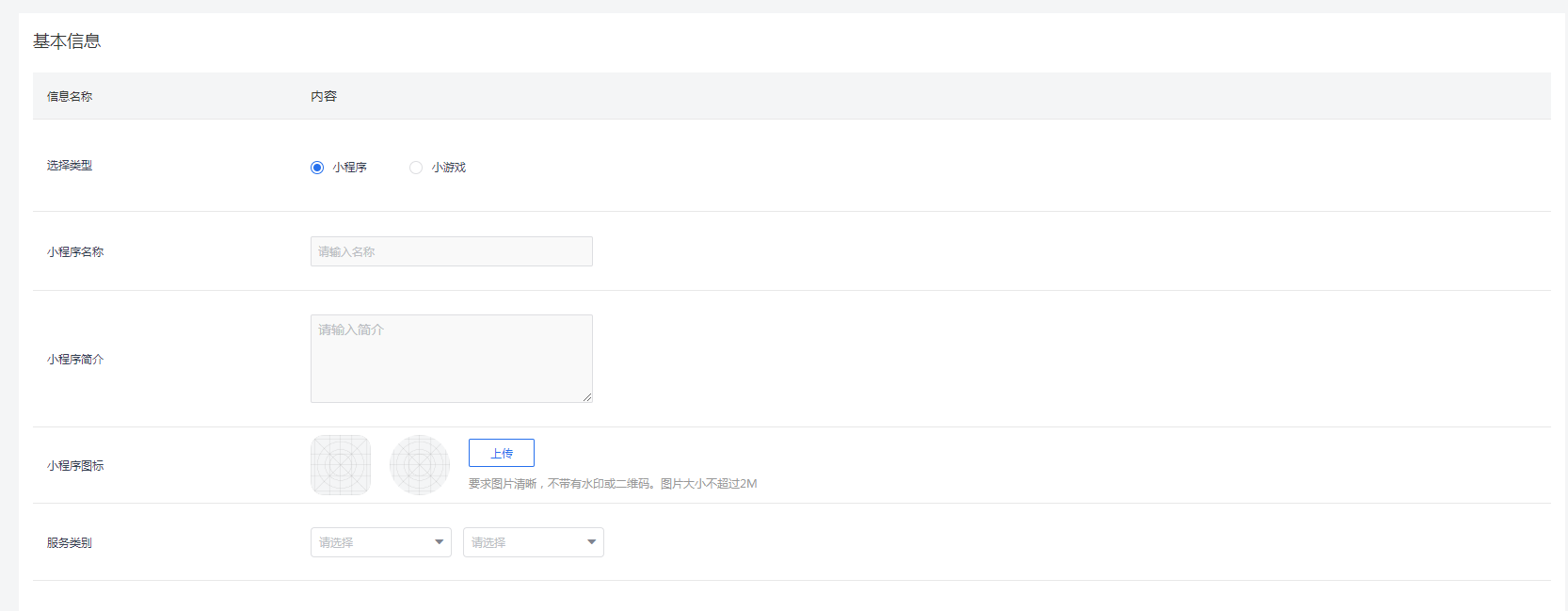Click the caret arrow of second 请选择 dropdown

click(x=592, y=542)
